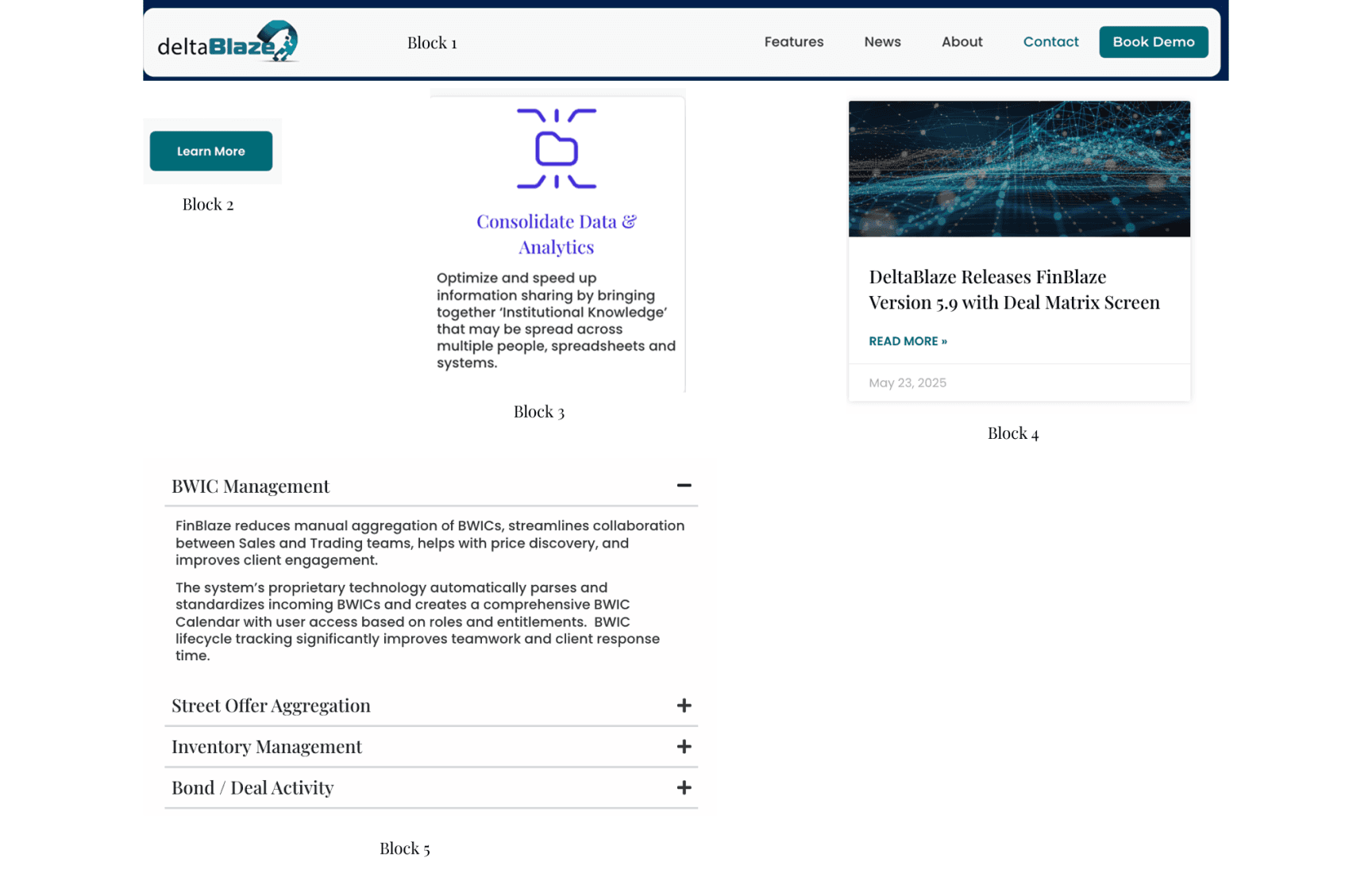Click the Bond / Deal Activity title
Image resolution: width=1372 pixels, height=873 pixels.
252,788
